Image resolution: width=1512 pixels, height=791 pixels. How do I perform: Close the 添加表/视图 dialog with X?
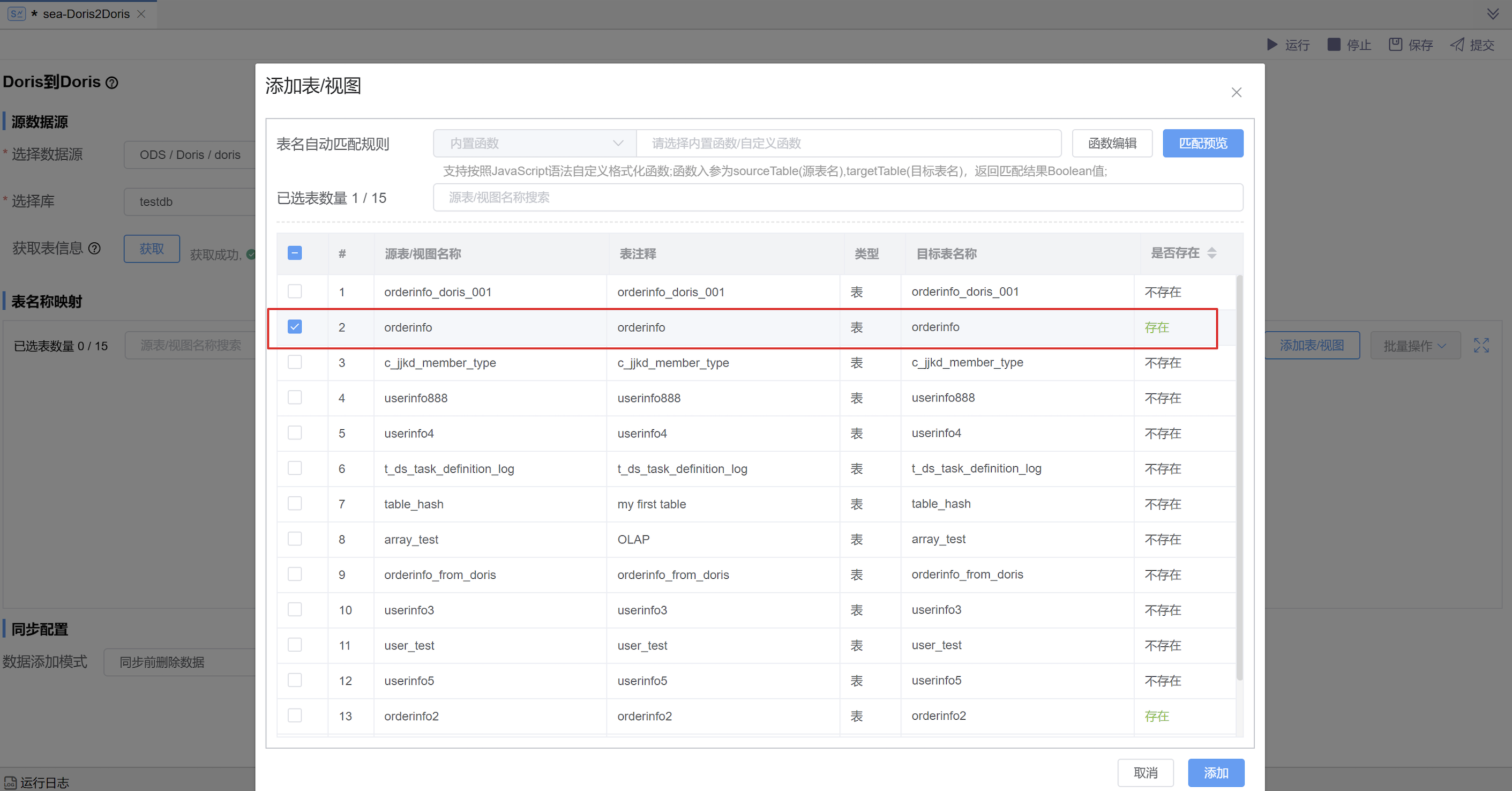(1236, 92)
